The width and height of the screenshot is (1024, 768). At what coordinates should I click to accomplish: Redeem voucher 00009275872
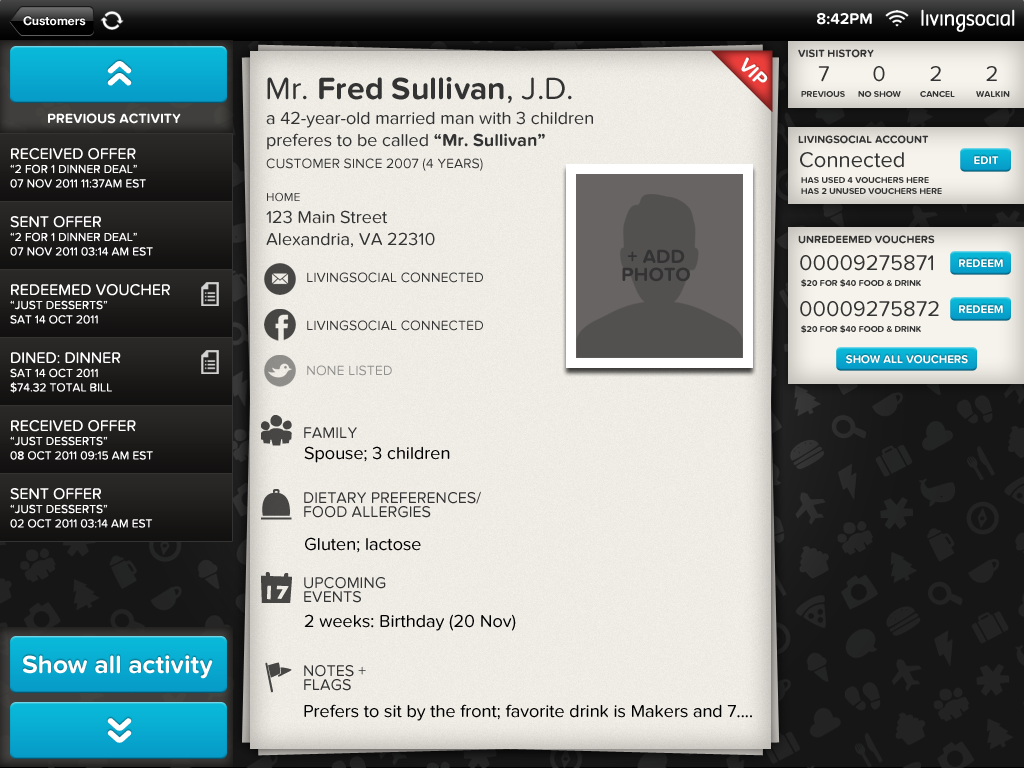(980, 309)
